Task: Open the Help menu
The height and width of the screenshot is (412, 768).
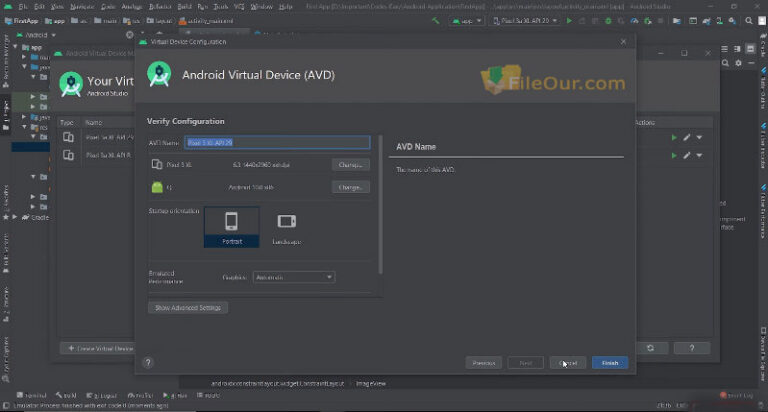Action: [x=286, y=7]
